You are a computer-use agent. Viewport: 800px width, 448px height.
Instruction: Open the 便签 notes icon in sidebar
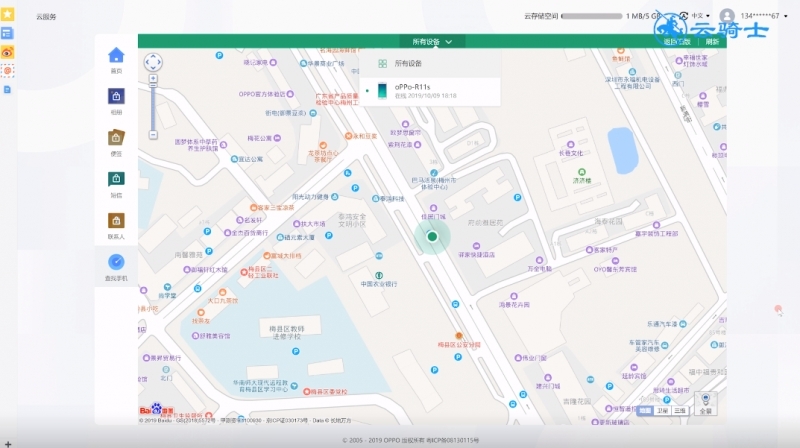pos(116,137)
